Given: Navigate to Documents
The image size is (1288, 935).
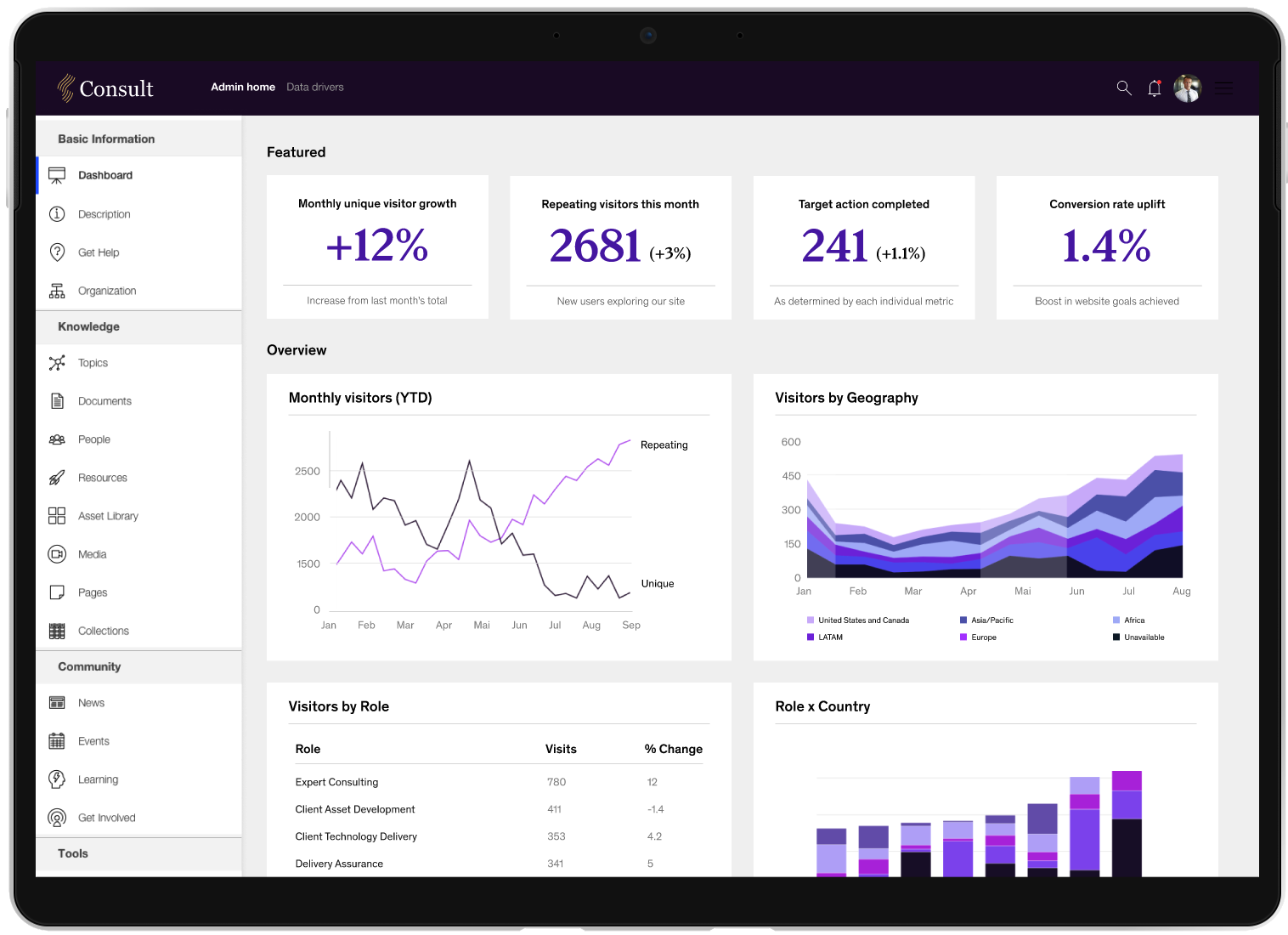Looking at the screenshot, I should pos(138,401).
